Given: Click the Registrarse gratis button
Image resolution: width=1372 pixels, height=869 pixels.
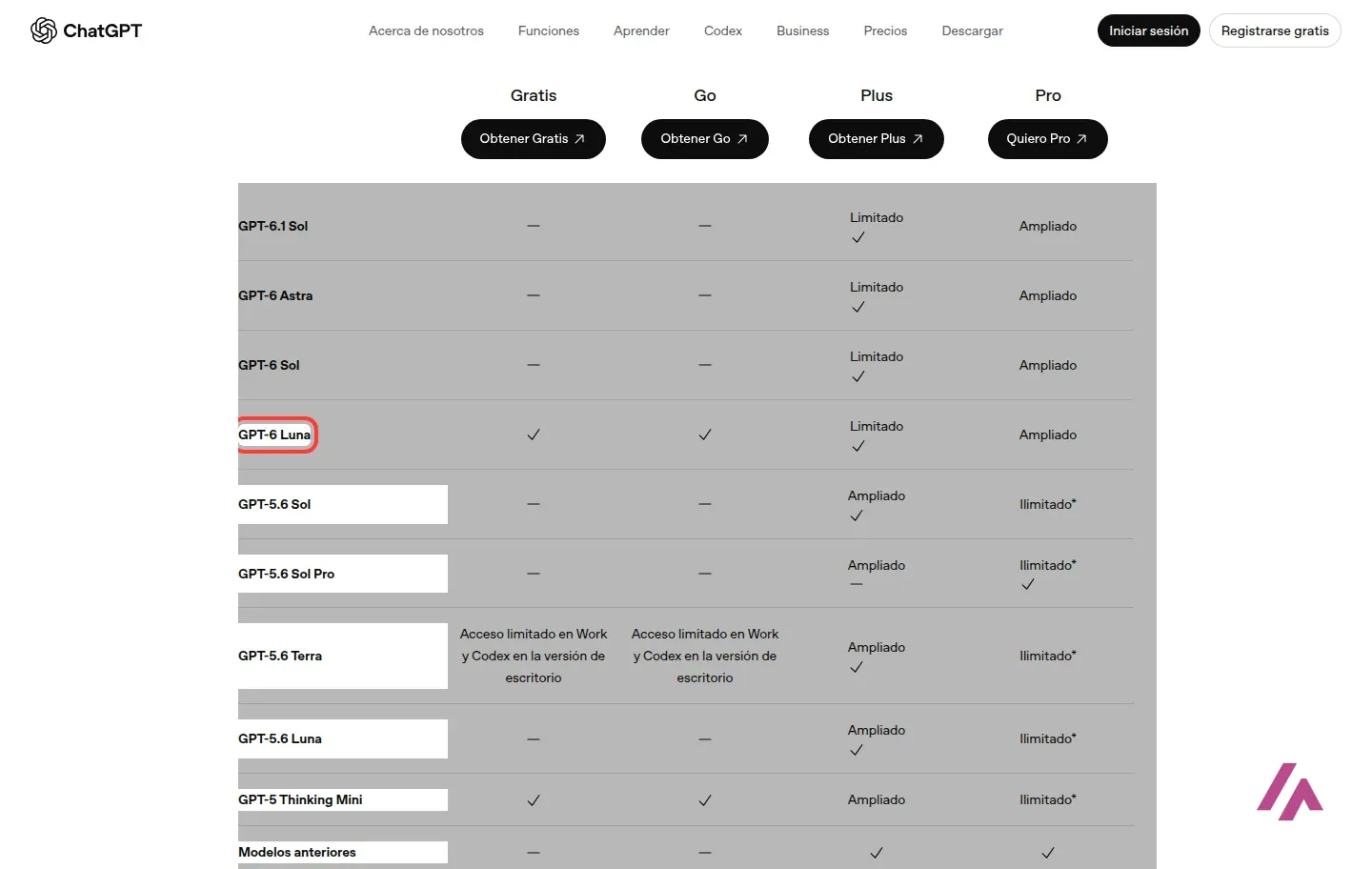Looking at the screenshot, I should pyautogui.click(x=1275, y=30).
